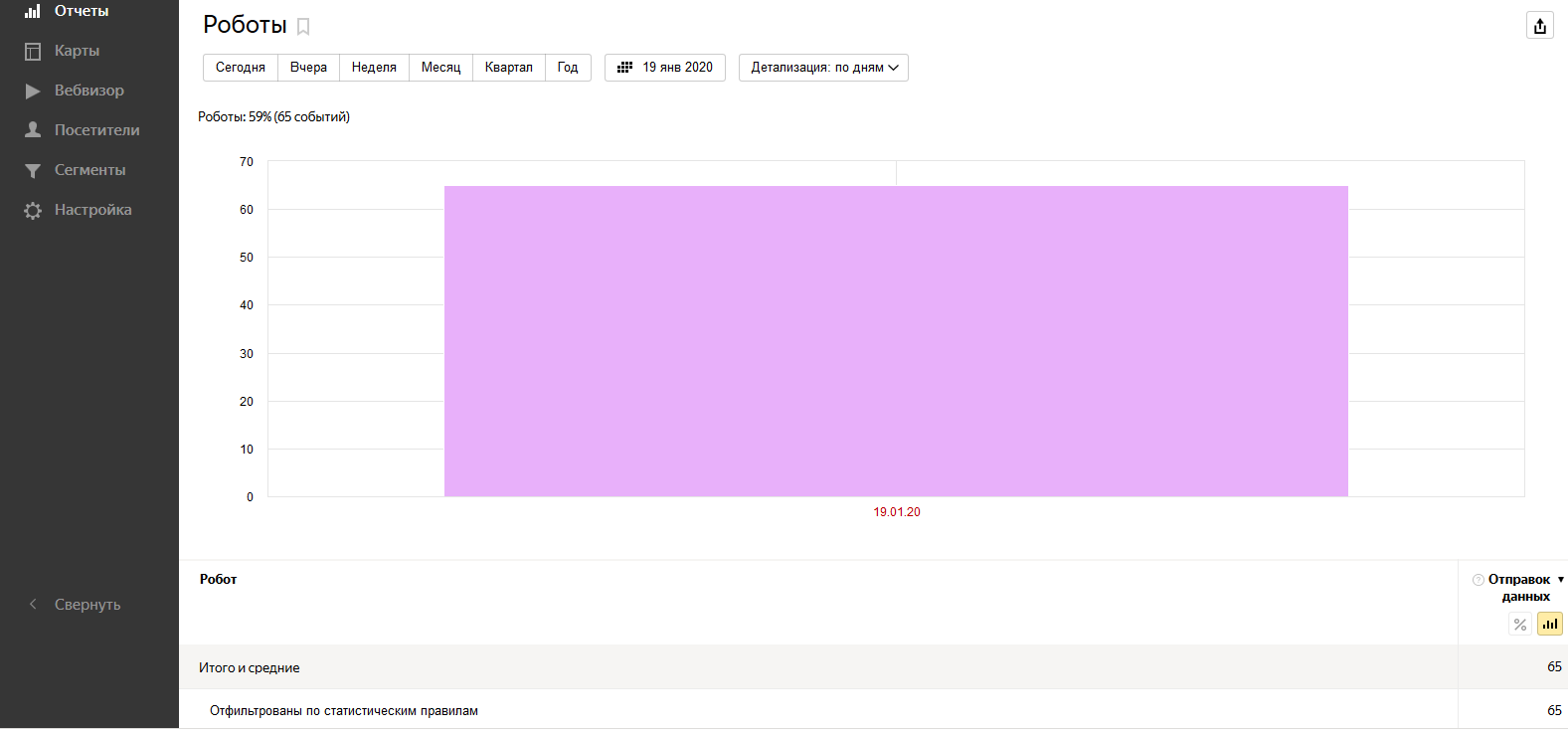Open Карты section icon in sidebar

(33, 51)
